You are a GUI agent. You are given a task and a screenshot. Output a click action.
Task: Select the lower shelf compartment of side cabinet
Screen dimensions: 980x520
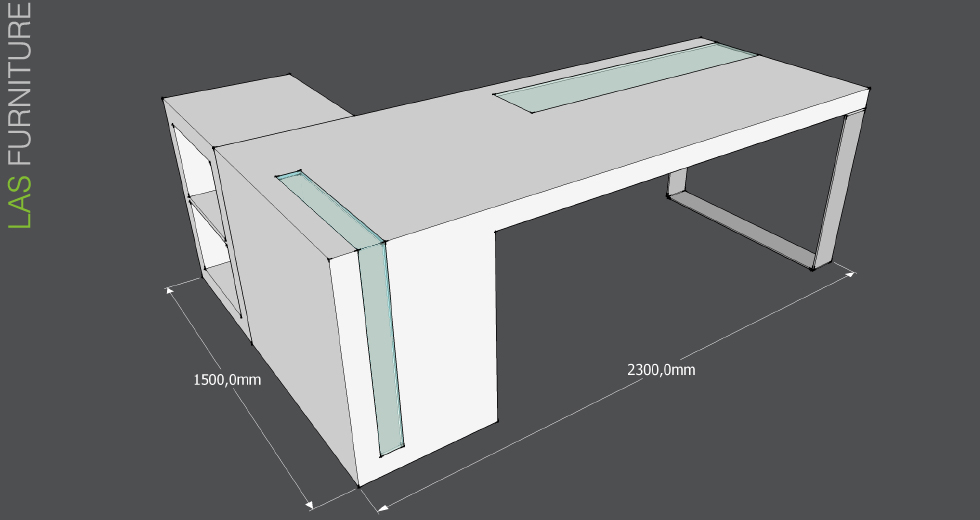[212, 238]
